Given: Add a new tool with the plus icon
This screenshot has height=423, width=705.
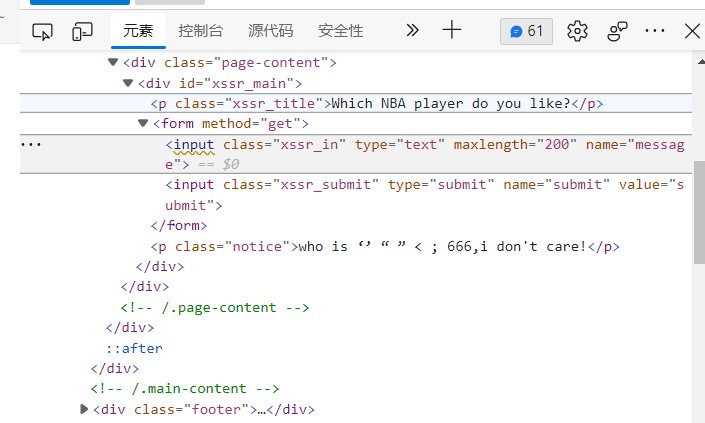Looking at the screenshot, I should pos(452,31).
